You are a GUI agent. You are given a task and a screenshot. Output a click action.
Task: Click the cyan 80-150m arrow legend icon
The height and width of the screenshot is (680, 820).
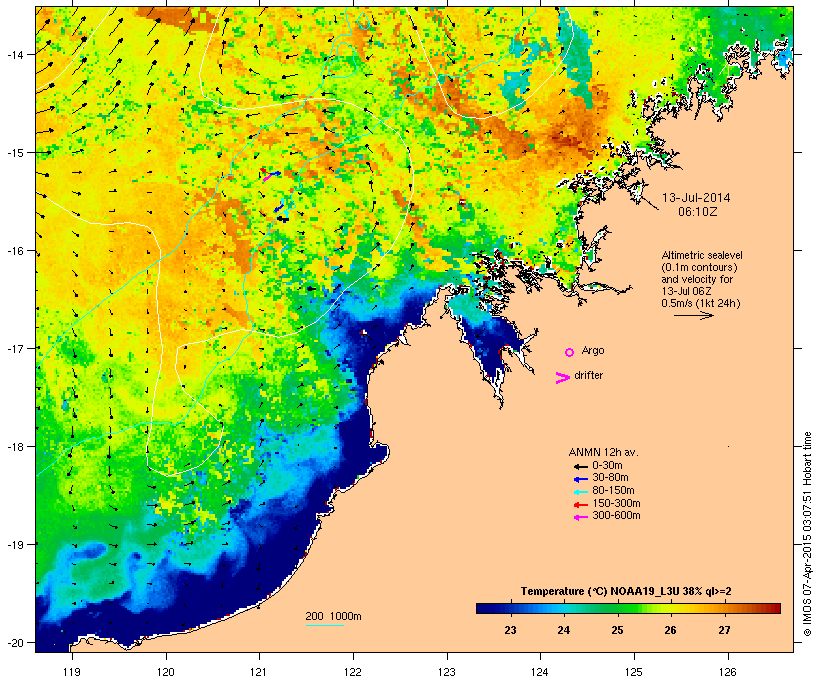click(580, 492)
